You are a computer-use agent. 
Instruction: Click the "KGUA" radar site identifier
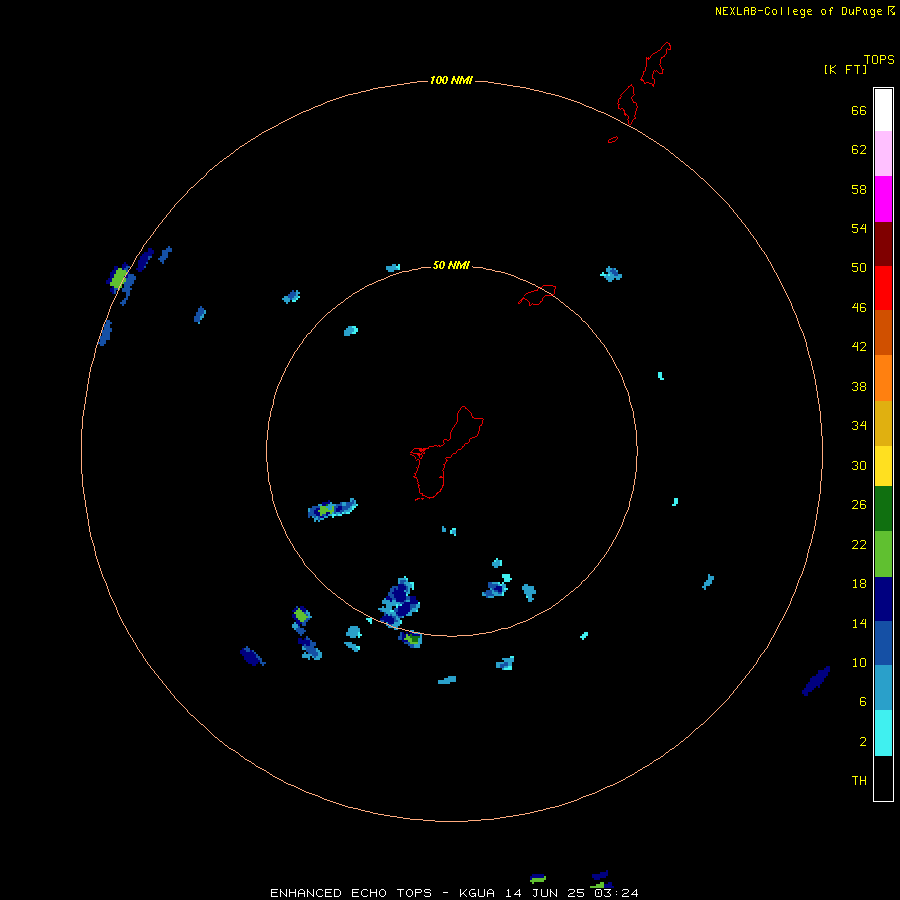pos(477,893)
